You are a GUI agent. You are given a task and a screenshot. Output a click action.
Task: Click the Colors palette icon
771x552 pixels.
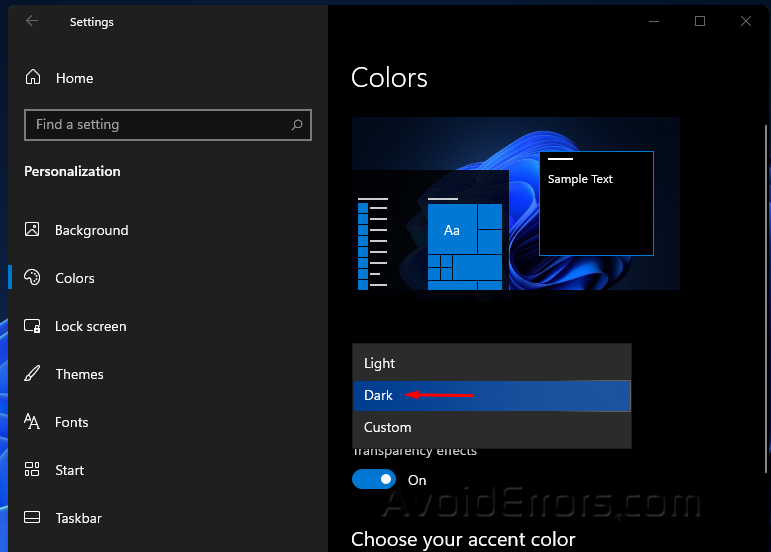32,277
